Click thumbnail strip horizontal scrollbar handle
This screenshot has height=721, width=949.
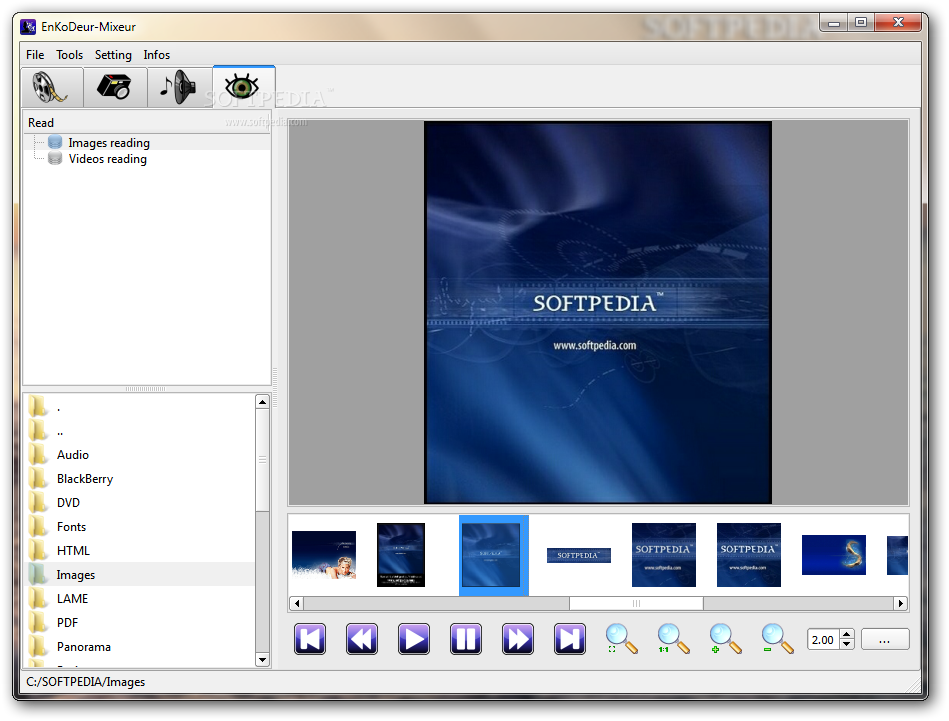click(636, 604)
